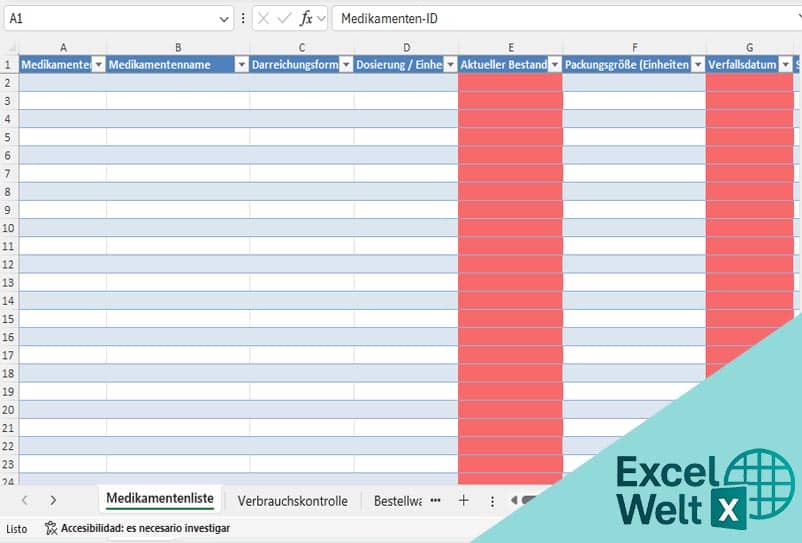Image resolution: width=802 pixels, height=543 pixels.
Task: Click the next sheet navigation arrow
Action: [x=53, y=501]
